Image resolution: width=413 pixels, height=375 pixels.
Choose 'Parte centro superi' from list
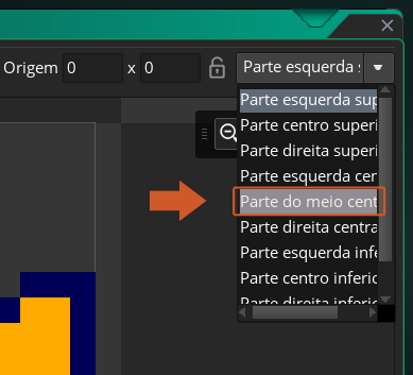point(309,126)
